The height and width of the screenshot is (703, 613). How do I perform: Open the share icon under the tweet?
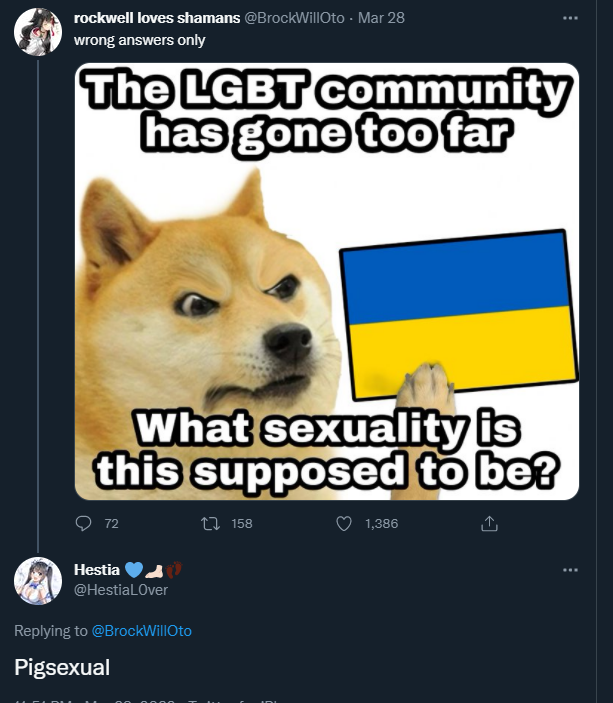click(x=489, y=523)
